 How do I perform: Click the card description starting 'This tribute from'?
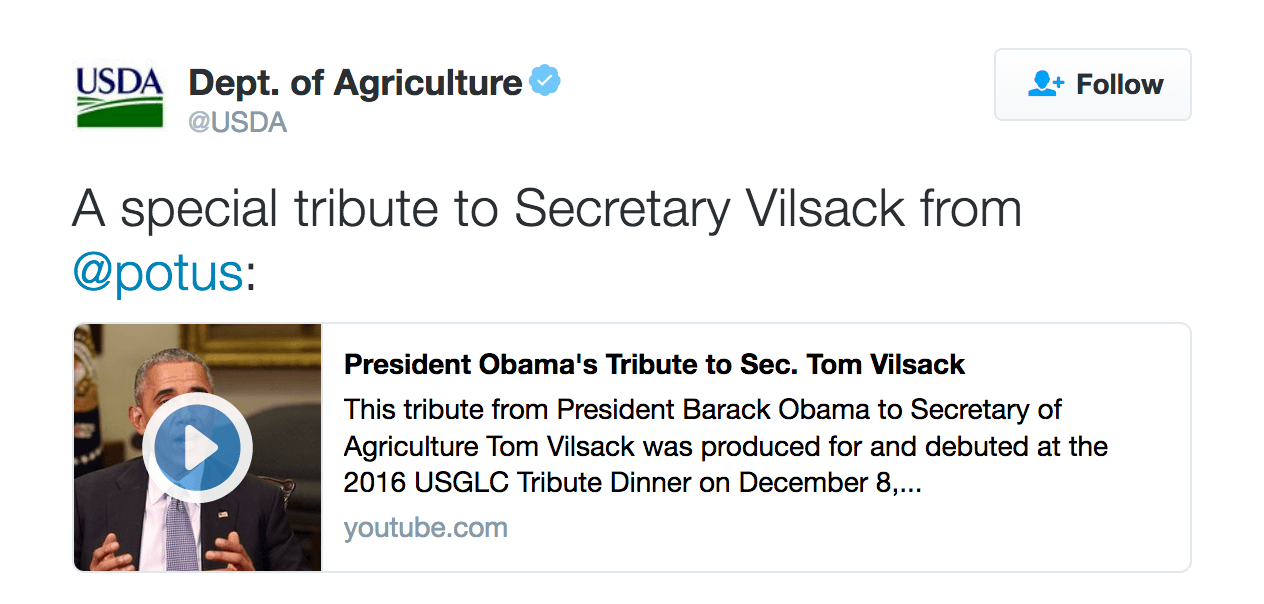coord(702,410)
